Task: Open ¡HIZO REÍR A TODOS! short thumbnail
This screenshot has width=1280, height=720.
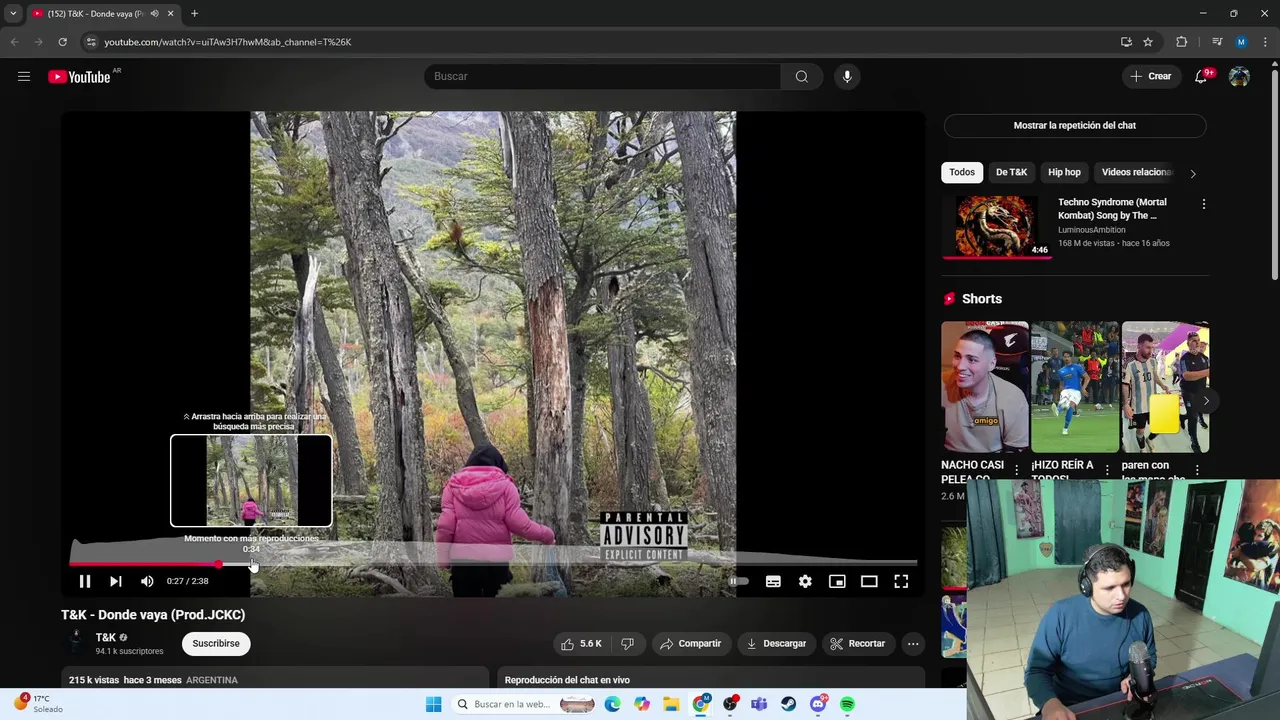Action: pyautogui.click(x=1075, y=387)
